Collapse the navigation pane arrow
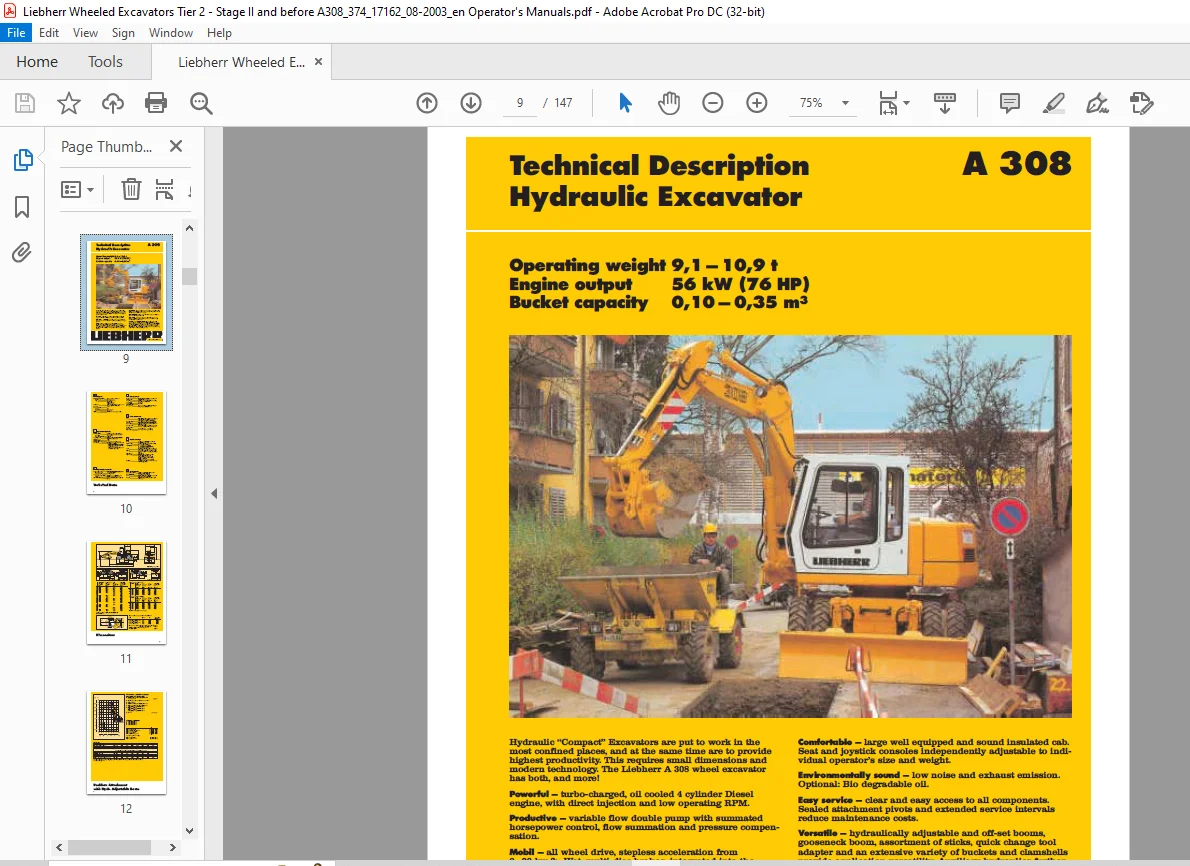 tap(214, 493)
